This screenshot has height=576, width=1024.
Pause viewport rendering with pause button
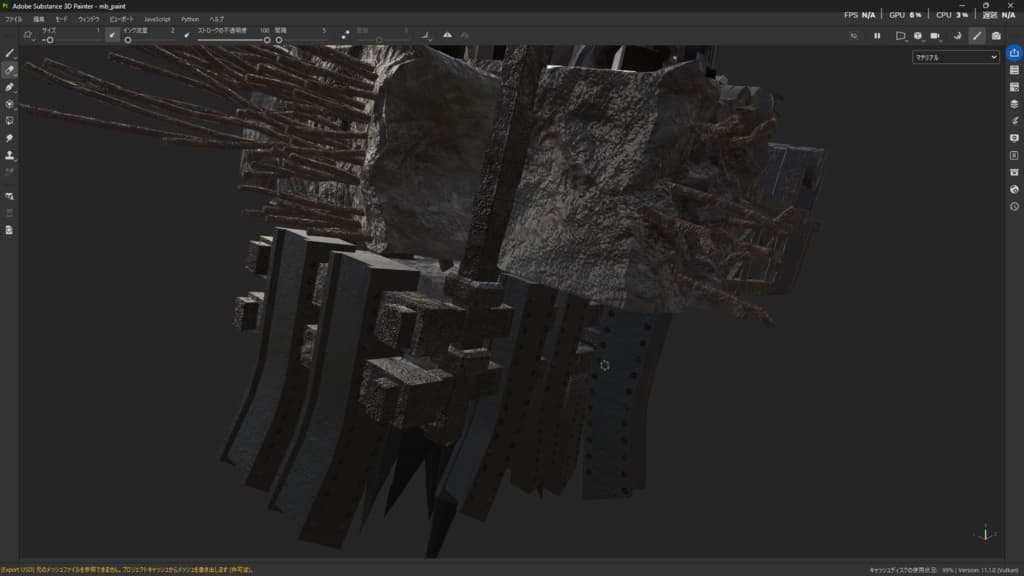coord(877,36)
